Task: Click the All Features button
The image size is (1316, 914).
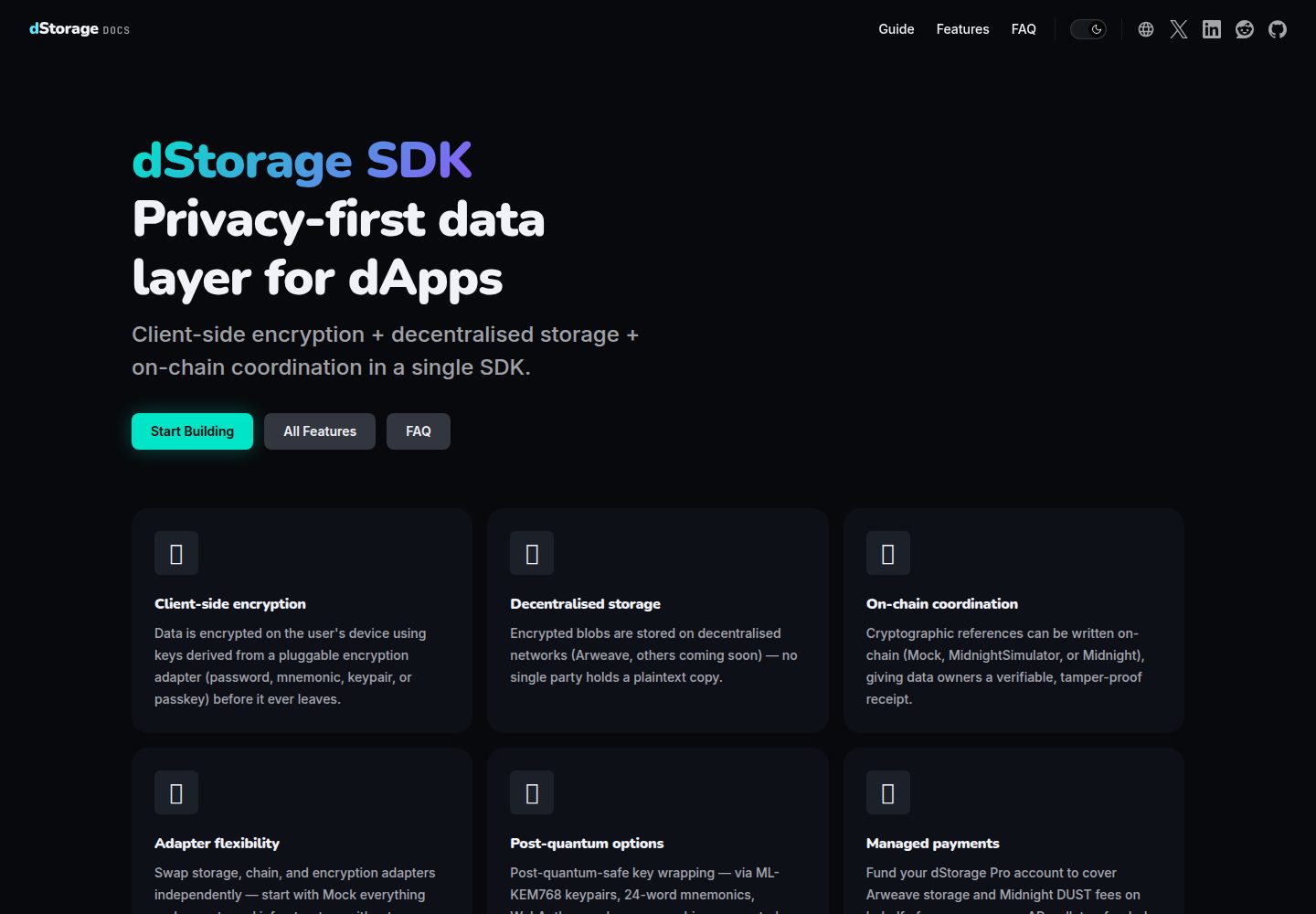Action: 320,431
